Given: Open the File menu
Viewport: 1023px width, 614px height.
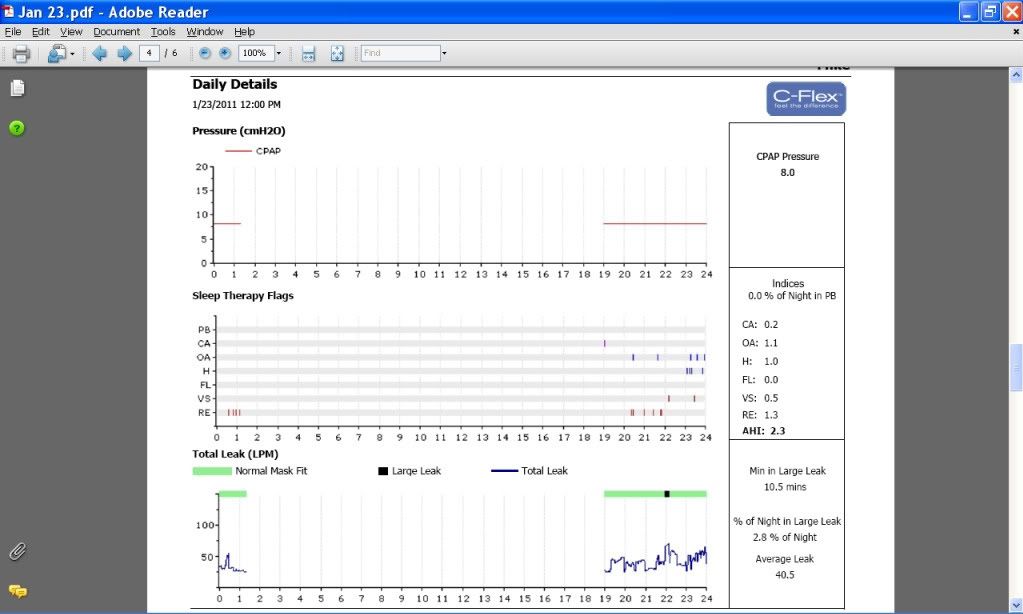Looking at the screenshot, I should 13,32.
